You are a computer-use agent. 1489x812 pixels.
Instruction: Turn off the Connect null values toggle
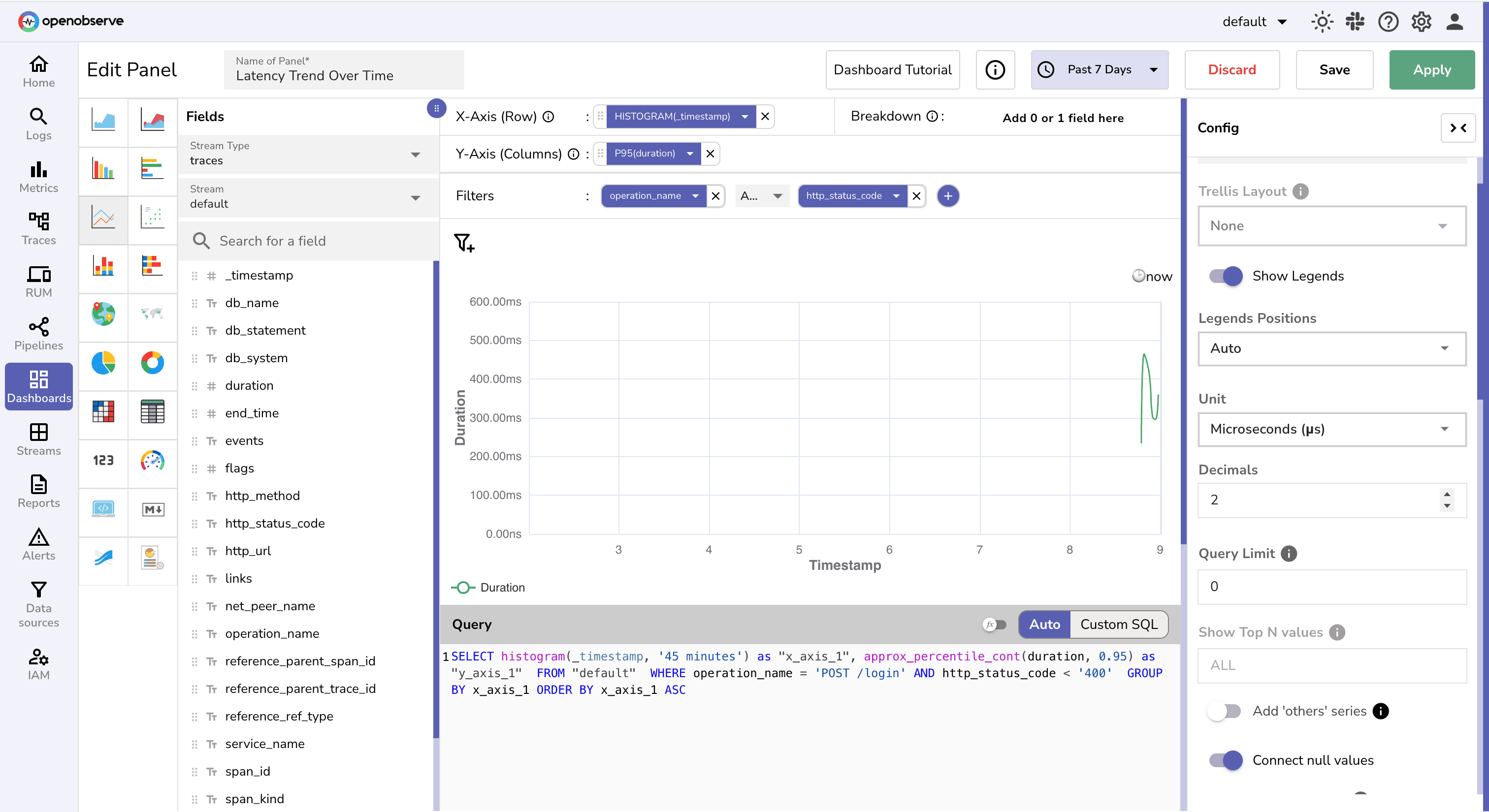pos(1225,760)
